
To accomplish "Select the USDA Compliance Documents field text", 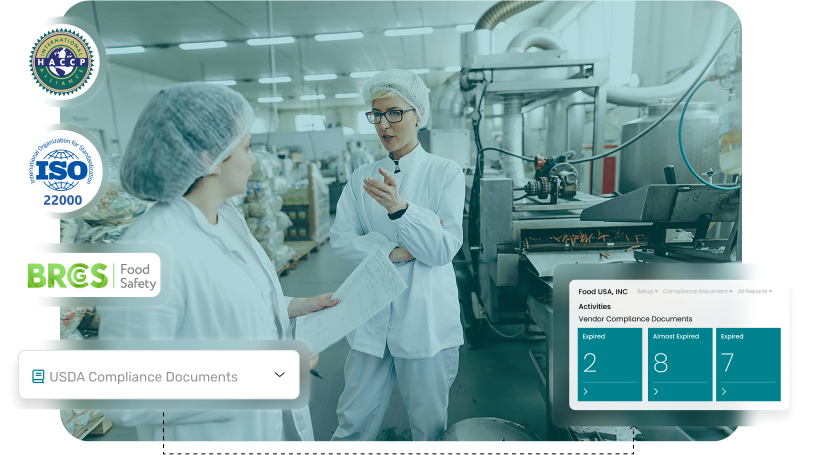I will (143, 377).
